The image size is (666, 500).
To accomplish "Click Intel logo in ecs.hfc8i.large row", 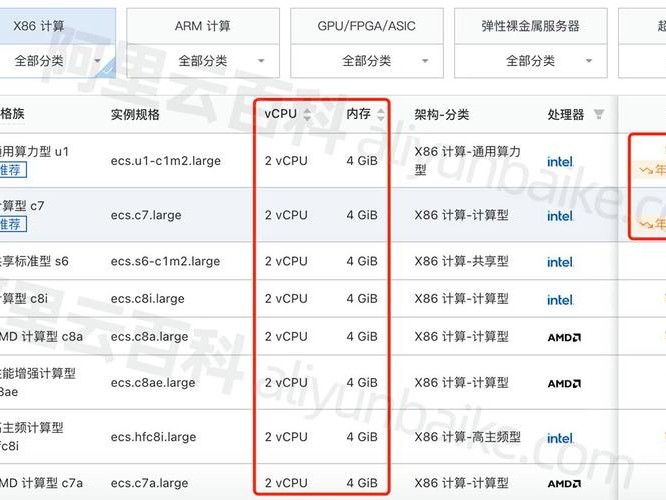I will (560, 438).
